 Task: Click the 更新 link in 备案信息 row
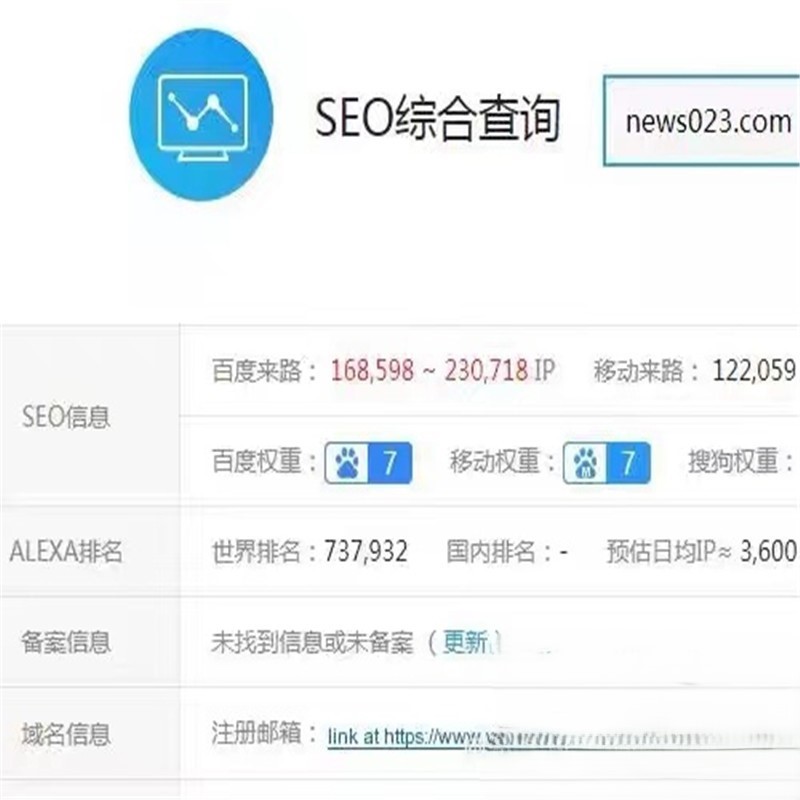coord(465,642)
